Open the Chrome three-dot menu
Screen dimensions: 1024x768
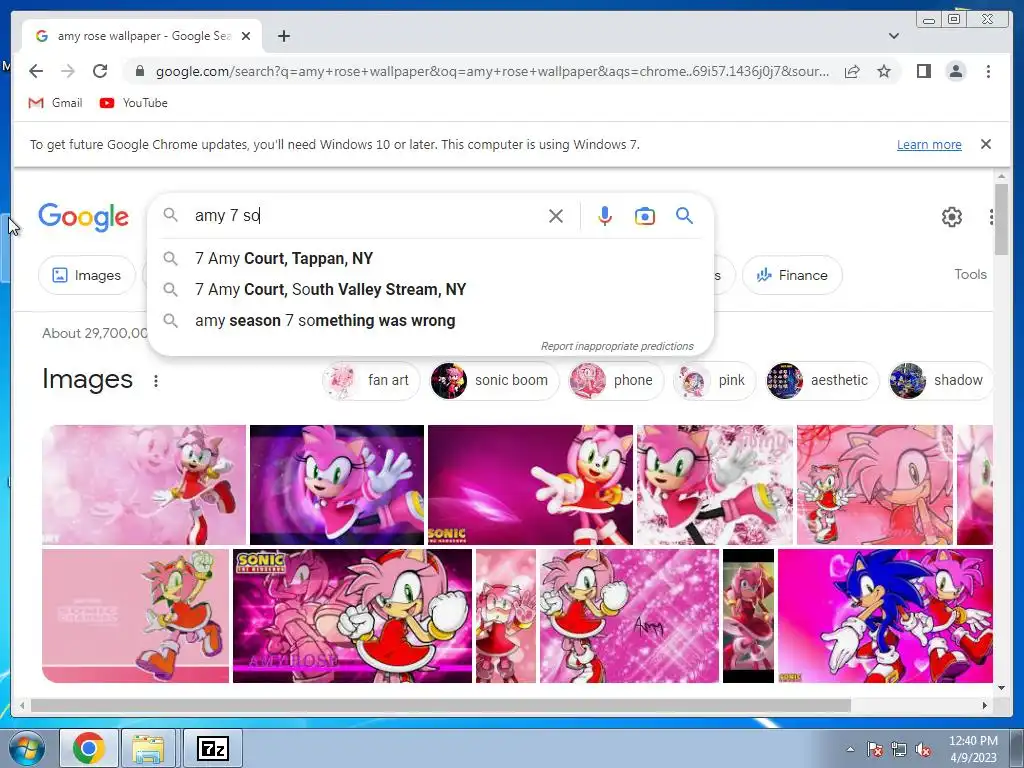point(988,71)
